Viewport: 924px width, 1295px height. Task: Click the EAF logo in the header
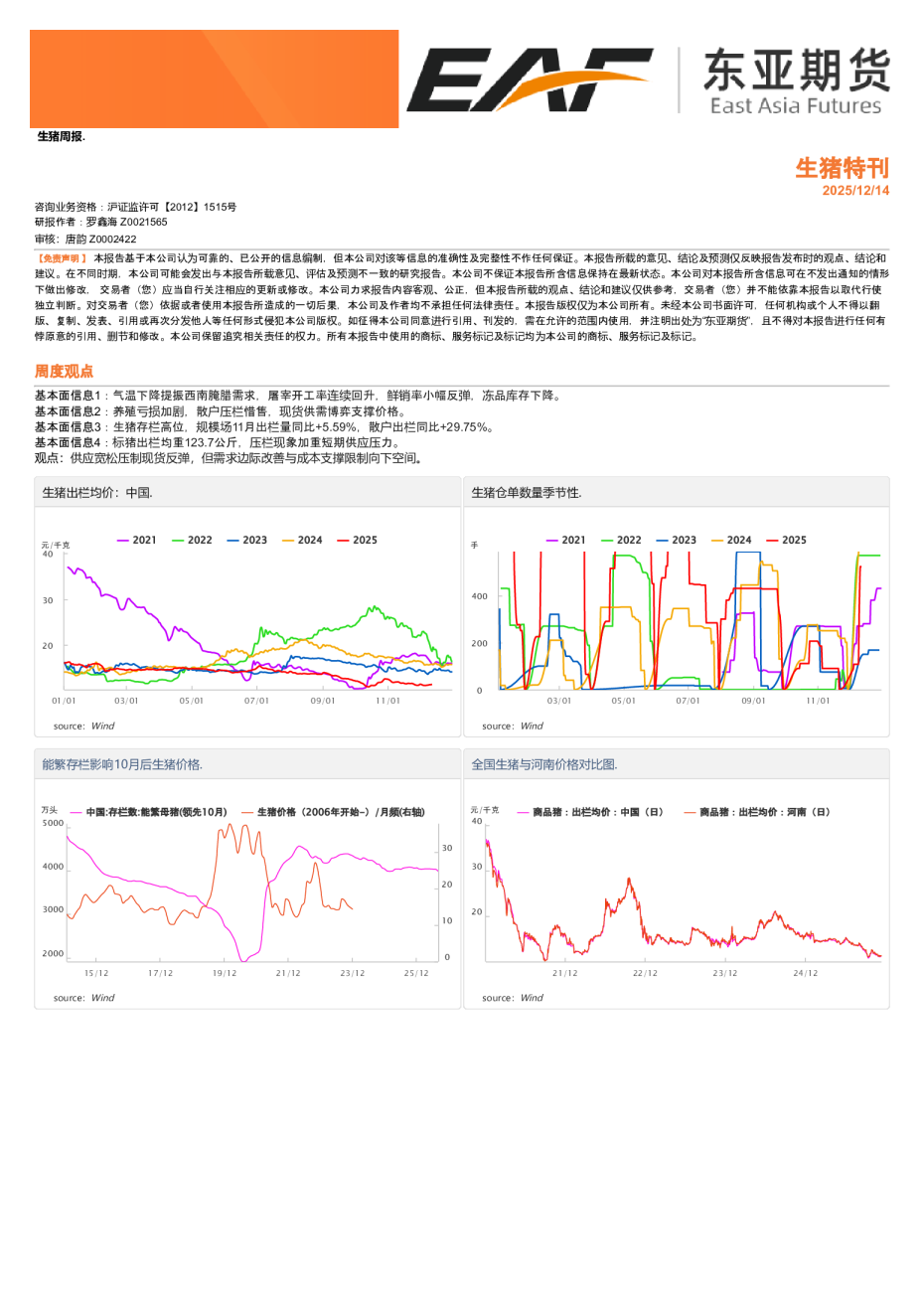tap(529, 80)
